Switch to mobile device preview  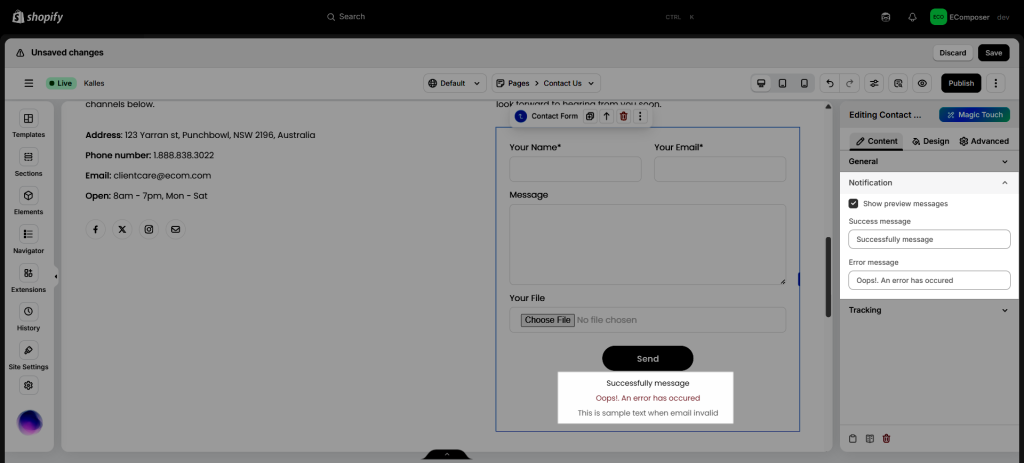[803, 84]
